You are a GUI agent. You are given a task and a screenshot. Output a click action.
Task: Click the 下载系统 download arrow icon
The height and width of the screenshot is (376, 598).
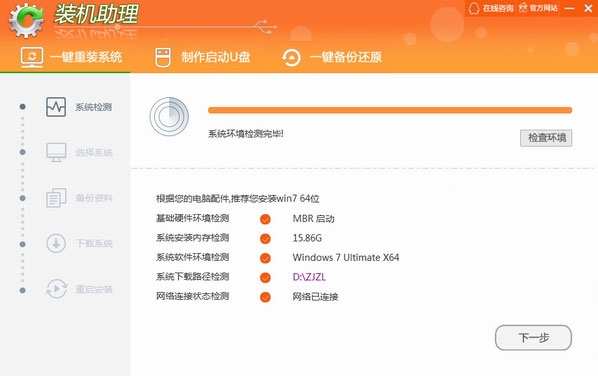56,243
